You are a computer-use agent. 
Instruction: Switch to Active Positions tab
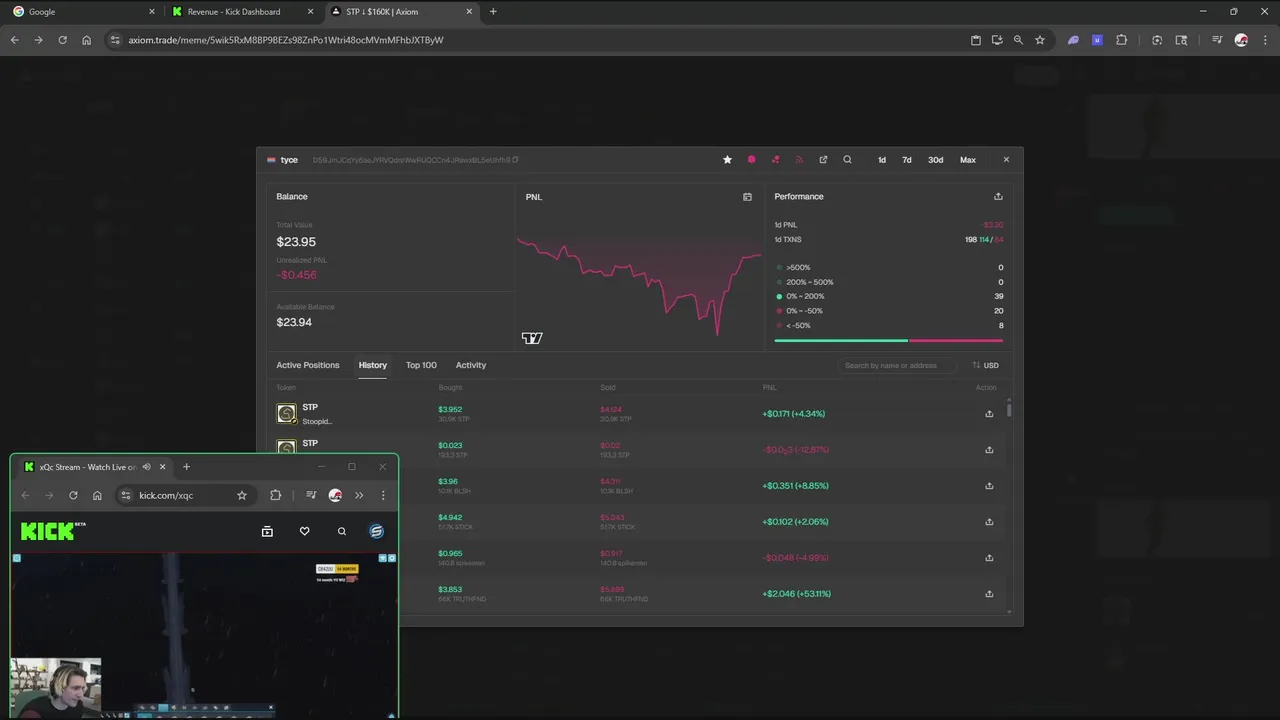(308, 365)
